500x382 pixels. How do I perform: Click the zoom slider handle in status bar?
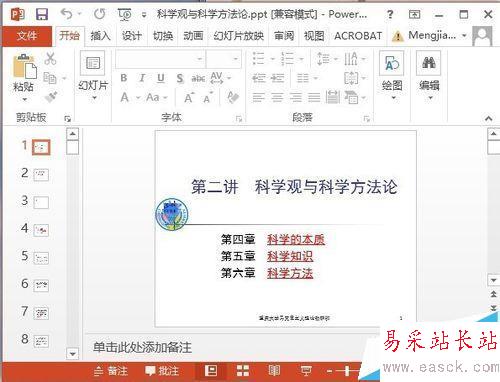point(347,371)
